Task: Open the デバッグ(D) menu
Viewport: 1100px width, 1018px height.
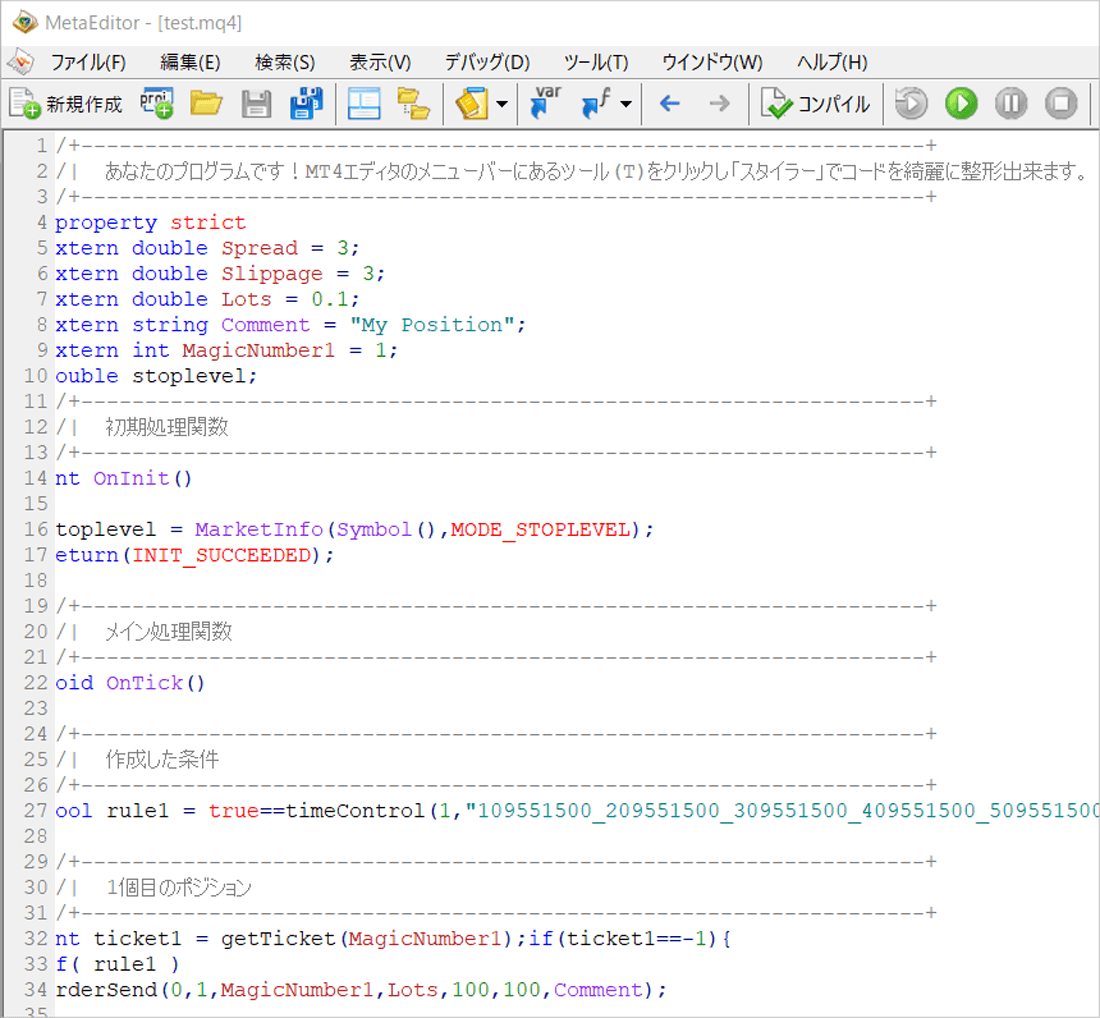Action: click(x=487, y=62)
